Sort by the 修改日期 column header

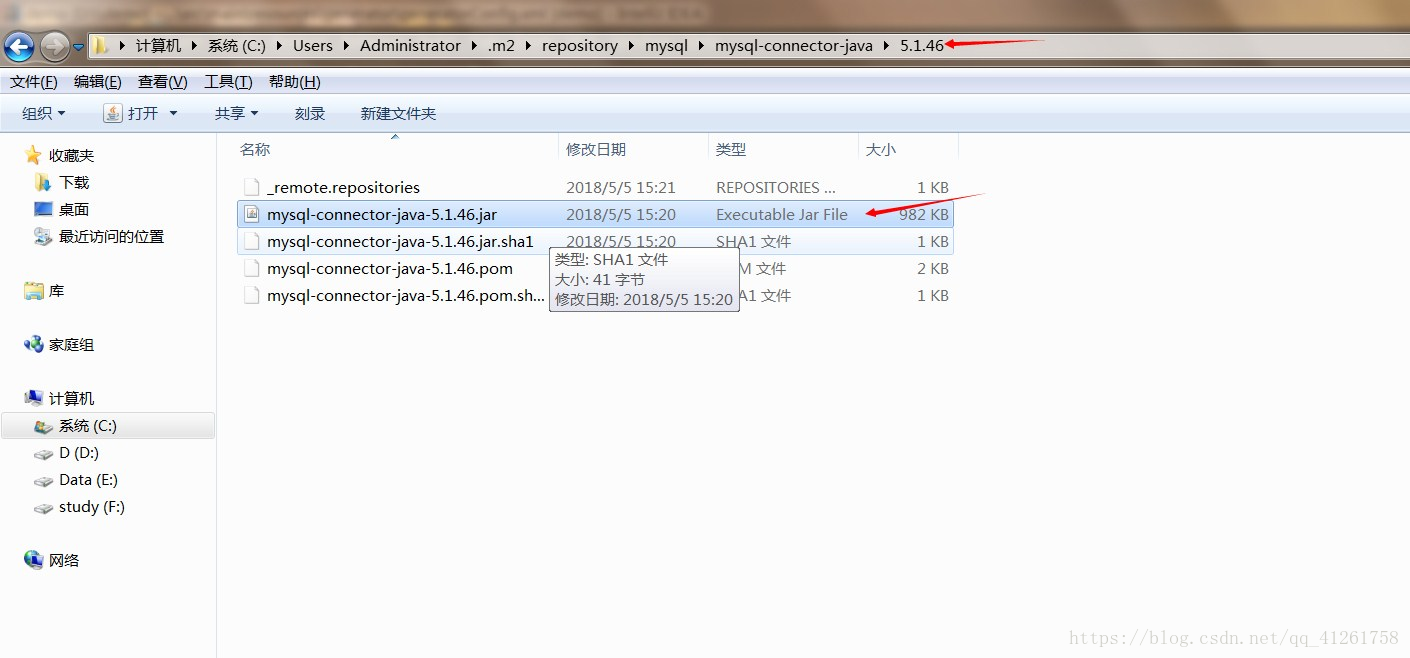coord(596,149)
